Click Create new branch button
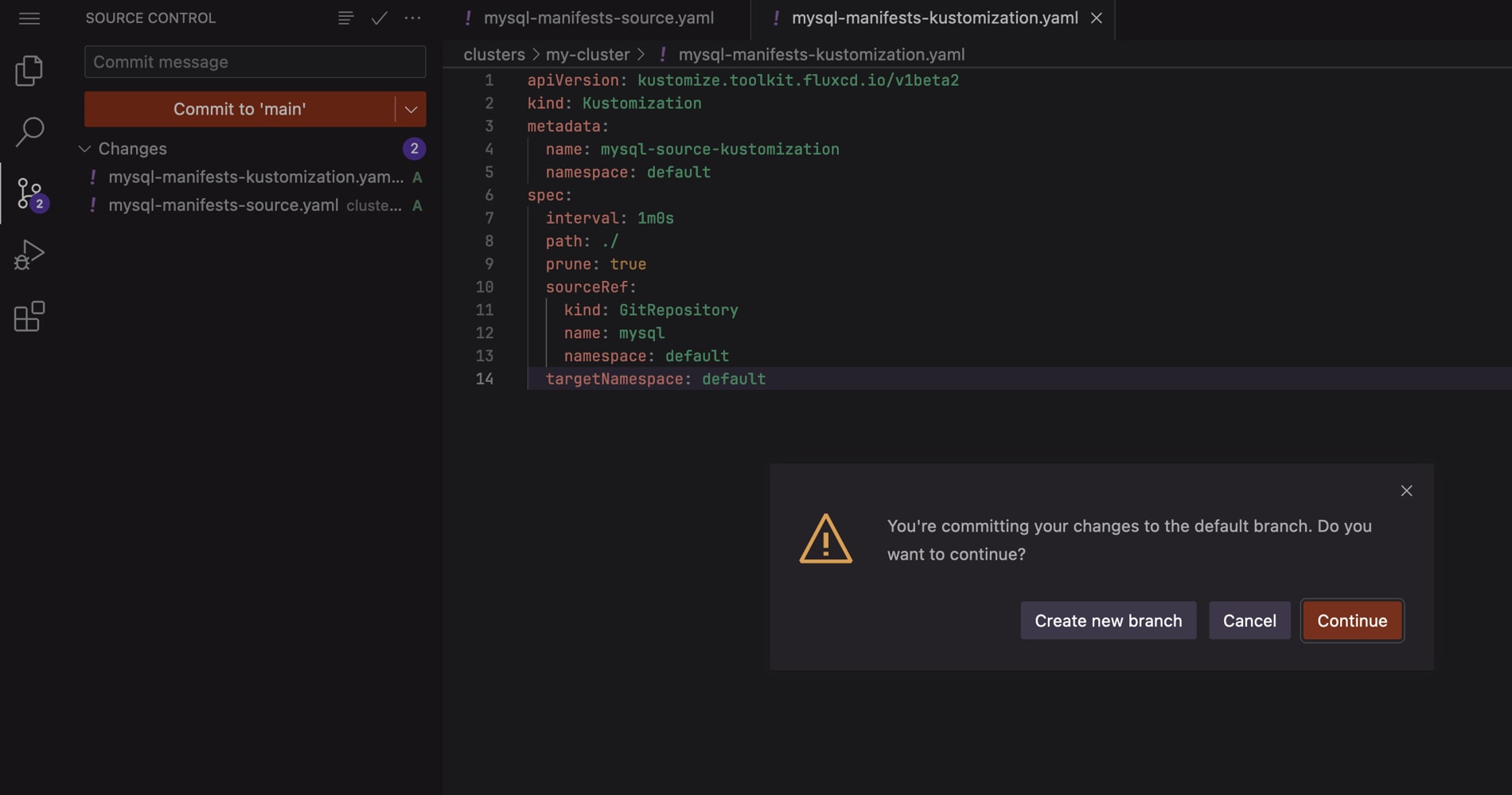Image resolution: width=1512 pixels, height=795 pixels. click(1109, 621)
